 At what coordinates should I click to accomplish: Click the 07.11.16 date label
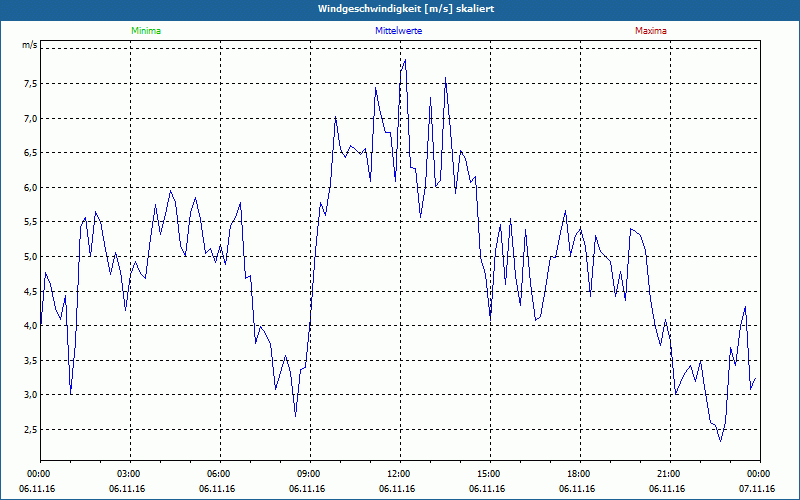click(757, 489)
